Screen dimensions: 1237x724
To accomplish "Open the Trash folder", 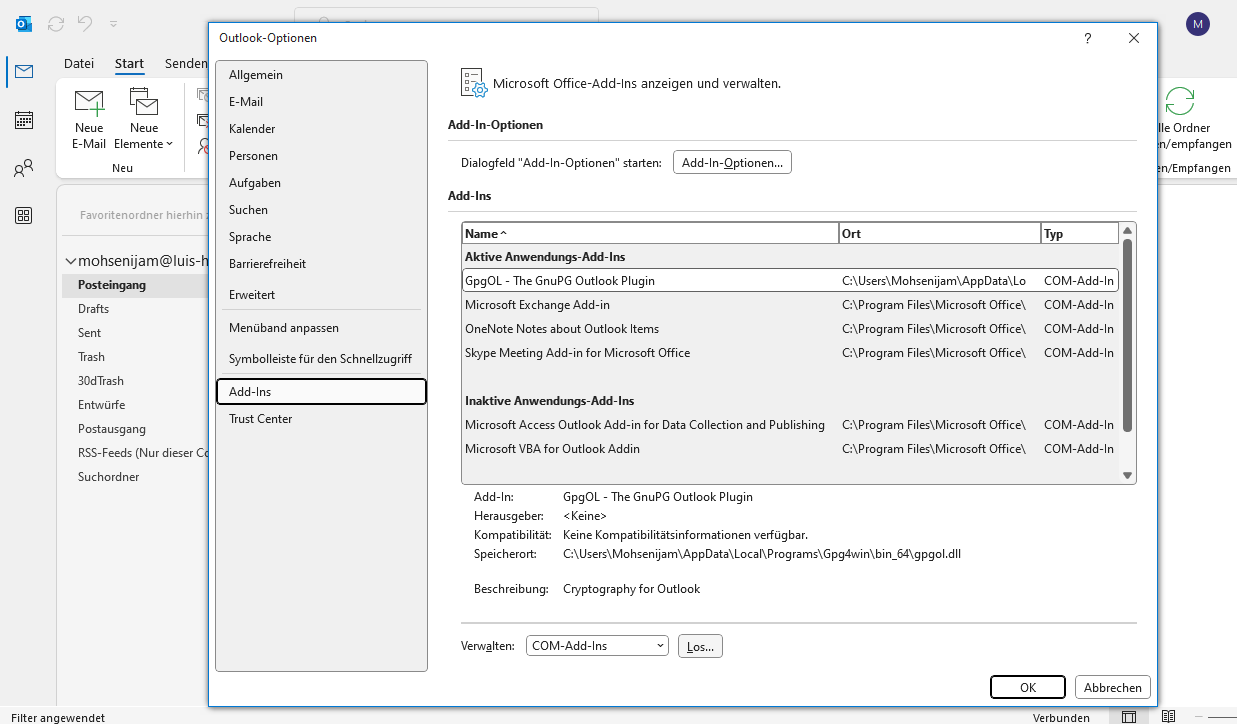I will pos(134,357).
